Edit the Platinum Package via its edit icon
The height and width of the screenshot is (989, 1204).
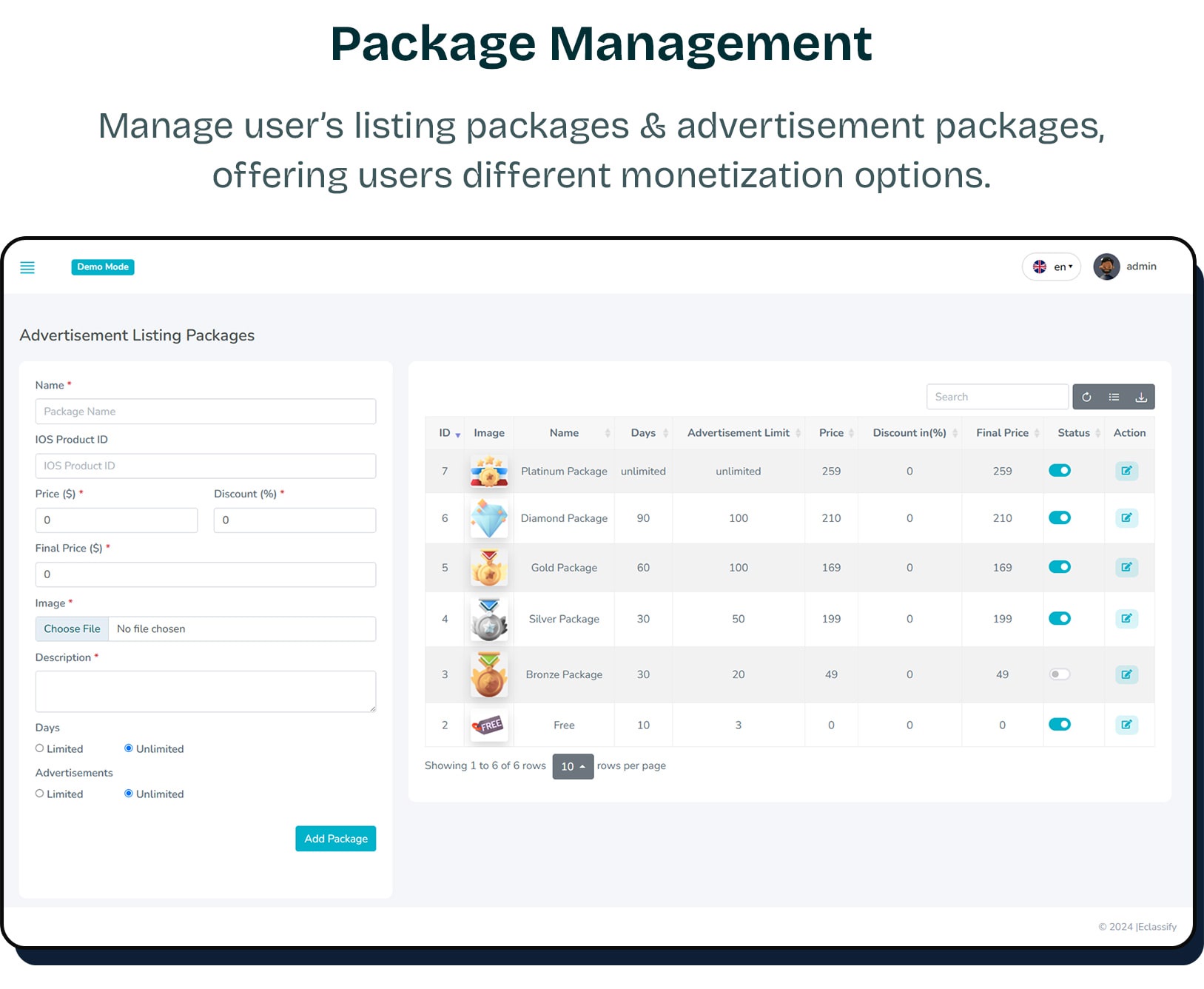coord(1126,471)
